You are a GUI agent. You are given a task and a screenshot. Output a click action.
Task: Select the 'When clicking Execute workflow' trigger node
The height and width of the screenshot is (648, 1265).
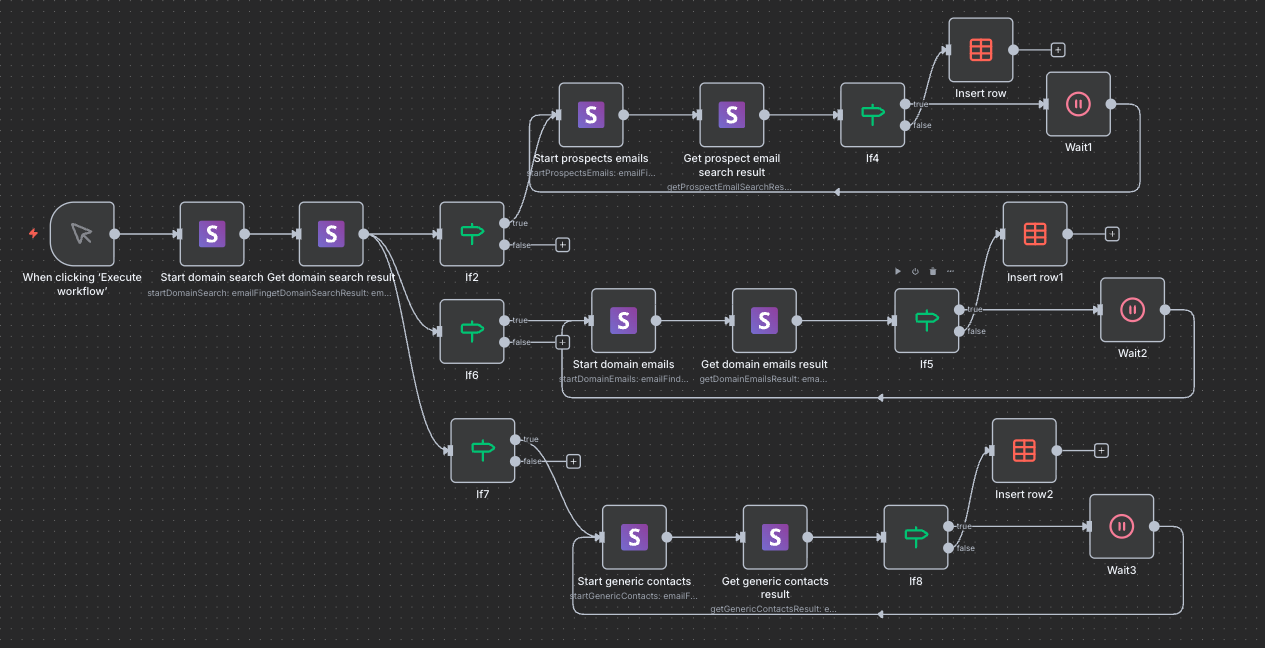(x=82, y=234)
